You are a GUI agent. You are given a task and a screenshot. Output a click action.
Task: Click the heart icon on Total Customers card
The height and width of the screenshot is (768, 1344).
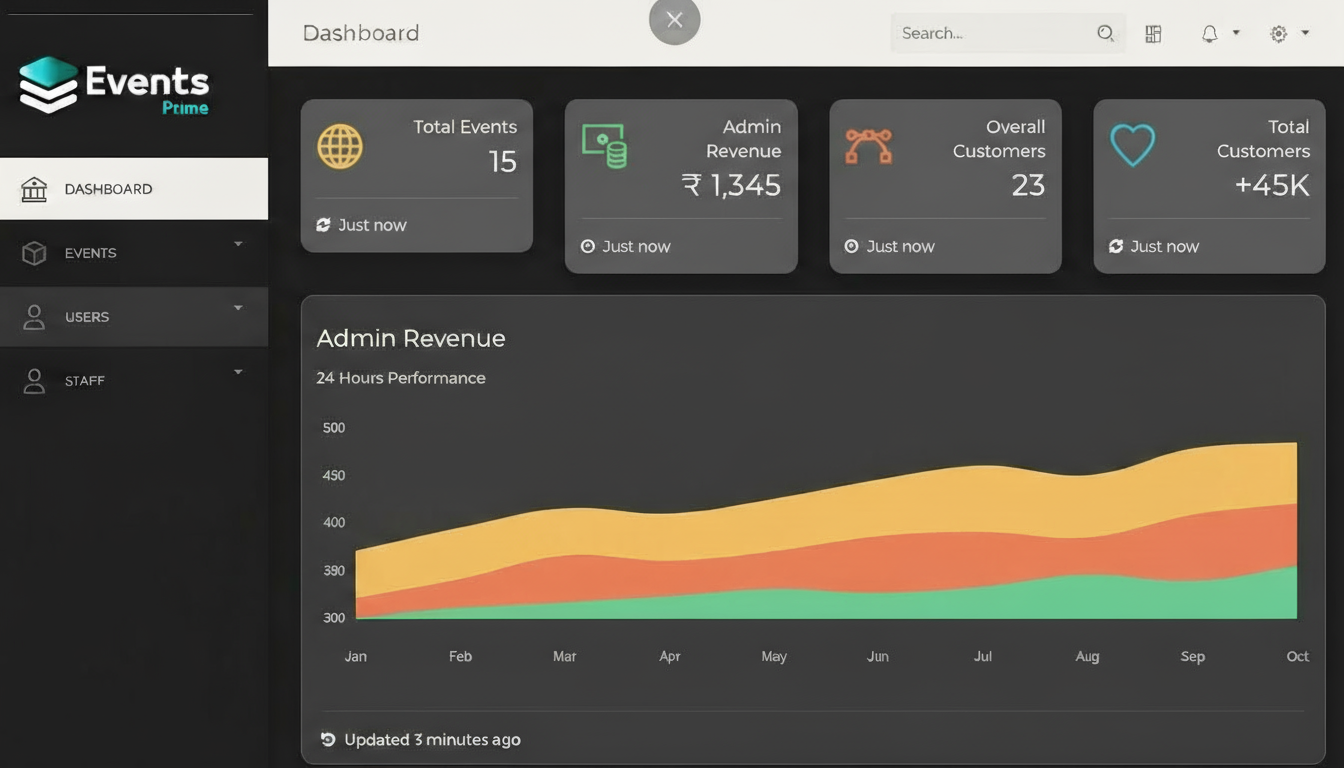point(1132,146)
